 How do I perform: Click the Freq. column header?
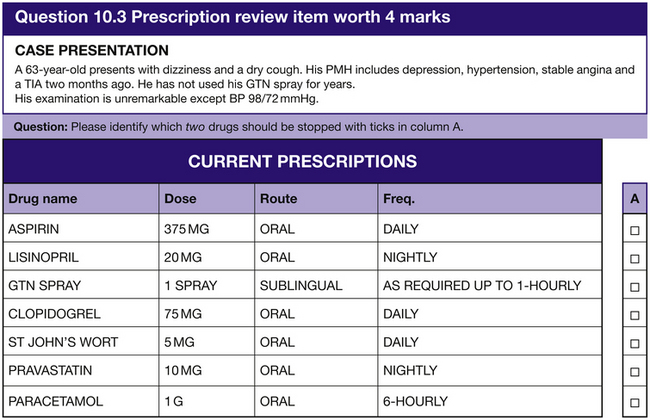(x=399, y=199)
